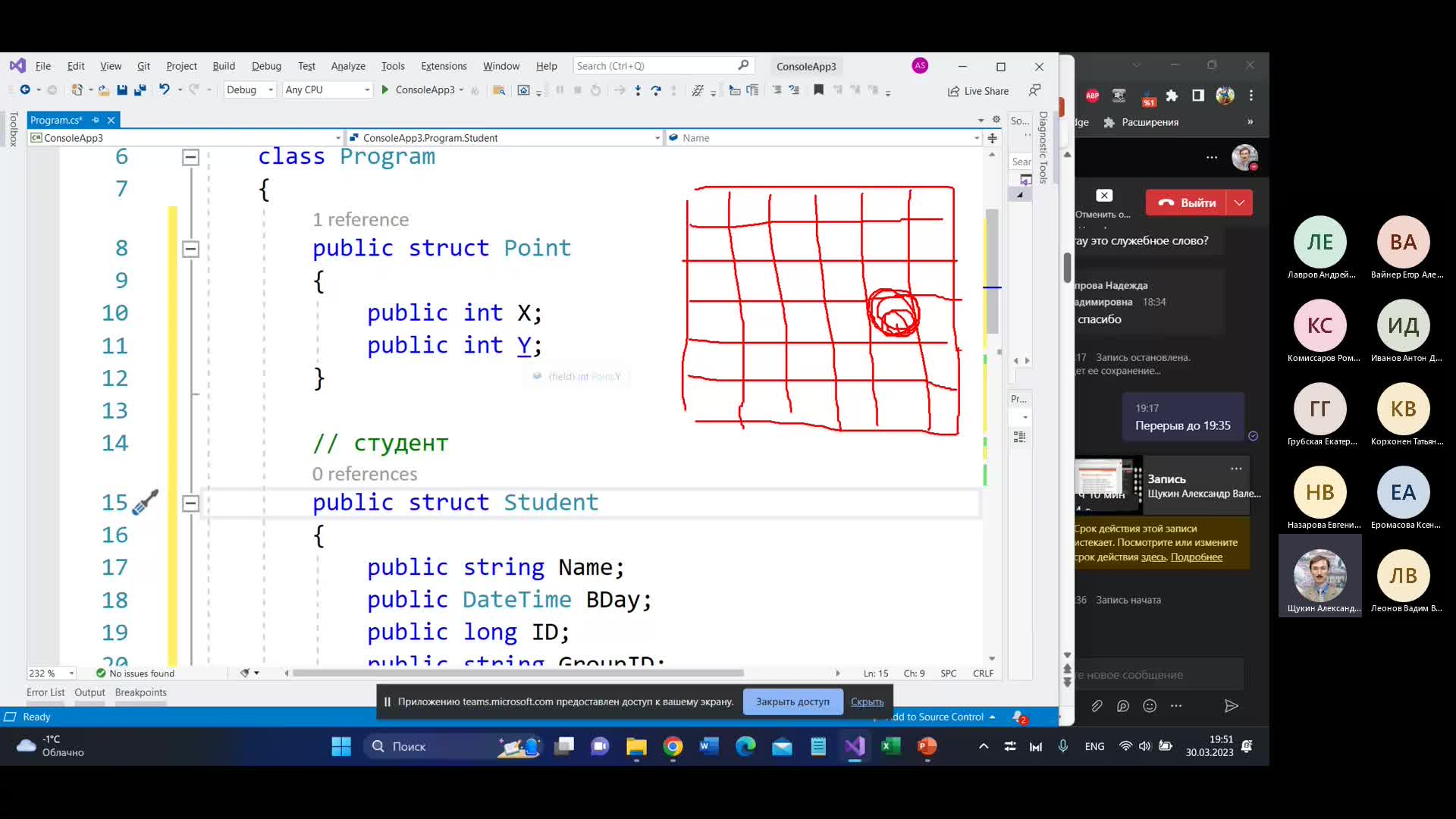
Task: Click the Navigate Backward arrow icon
Action: [x=25, y=90]
